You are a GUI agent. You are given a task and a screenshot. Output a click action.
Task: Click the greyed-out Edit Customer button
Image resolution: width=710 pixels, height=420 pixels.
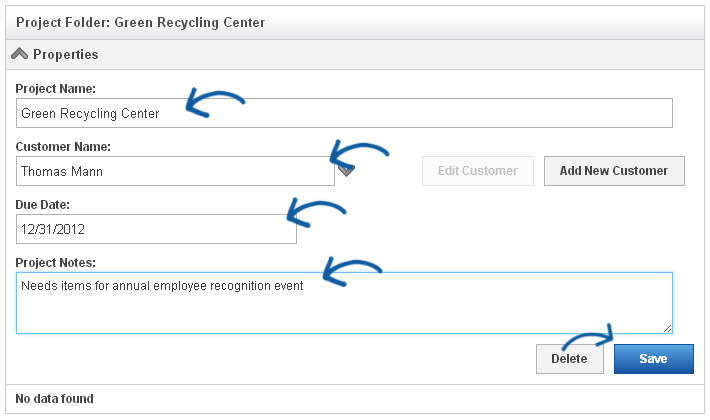coord(478,171)
